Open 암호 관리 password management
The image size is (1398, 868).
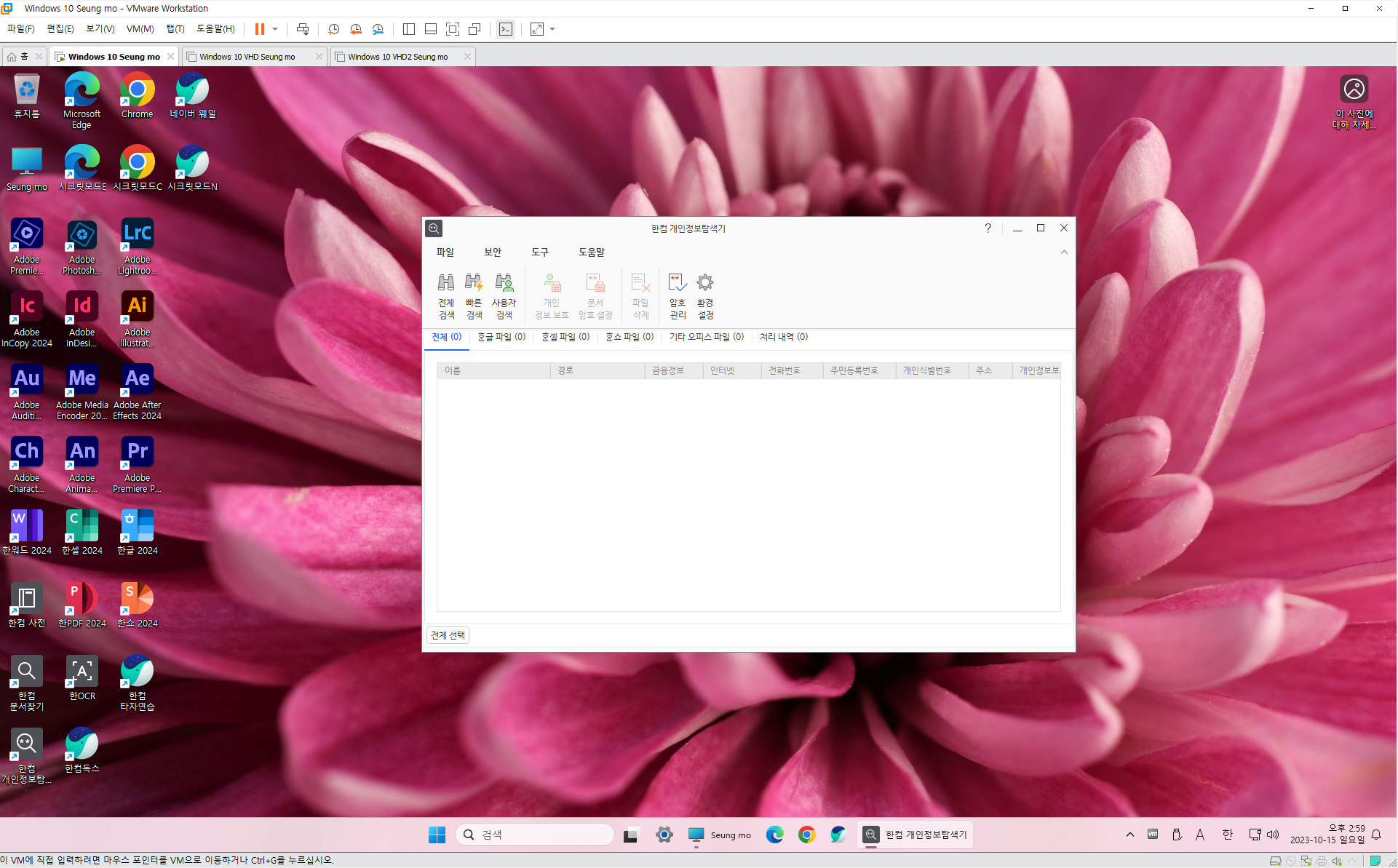coord(678,295)
